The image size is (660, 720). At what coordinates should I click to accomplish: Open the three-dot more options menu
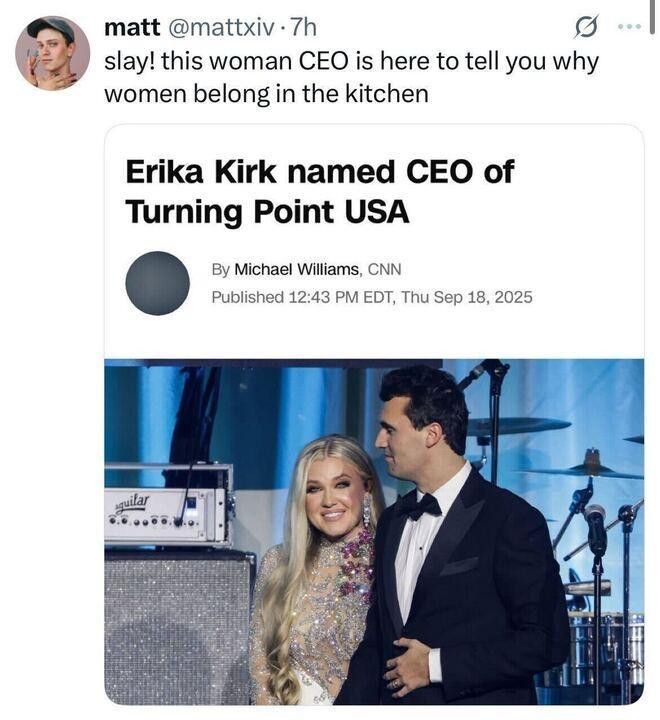(629, 27)
